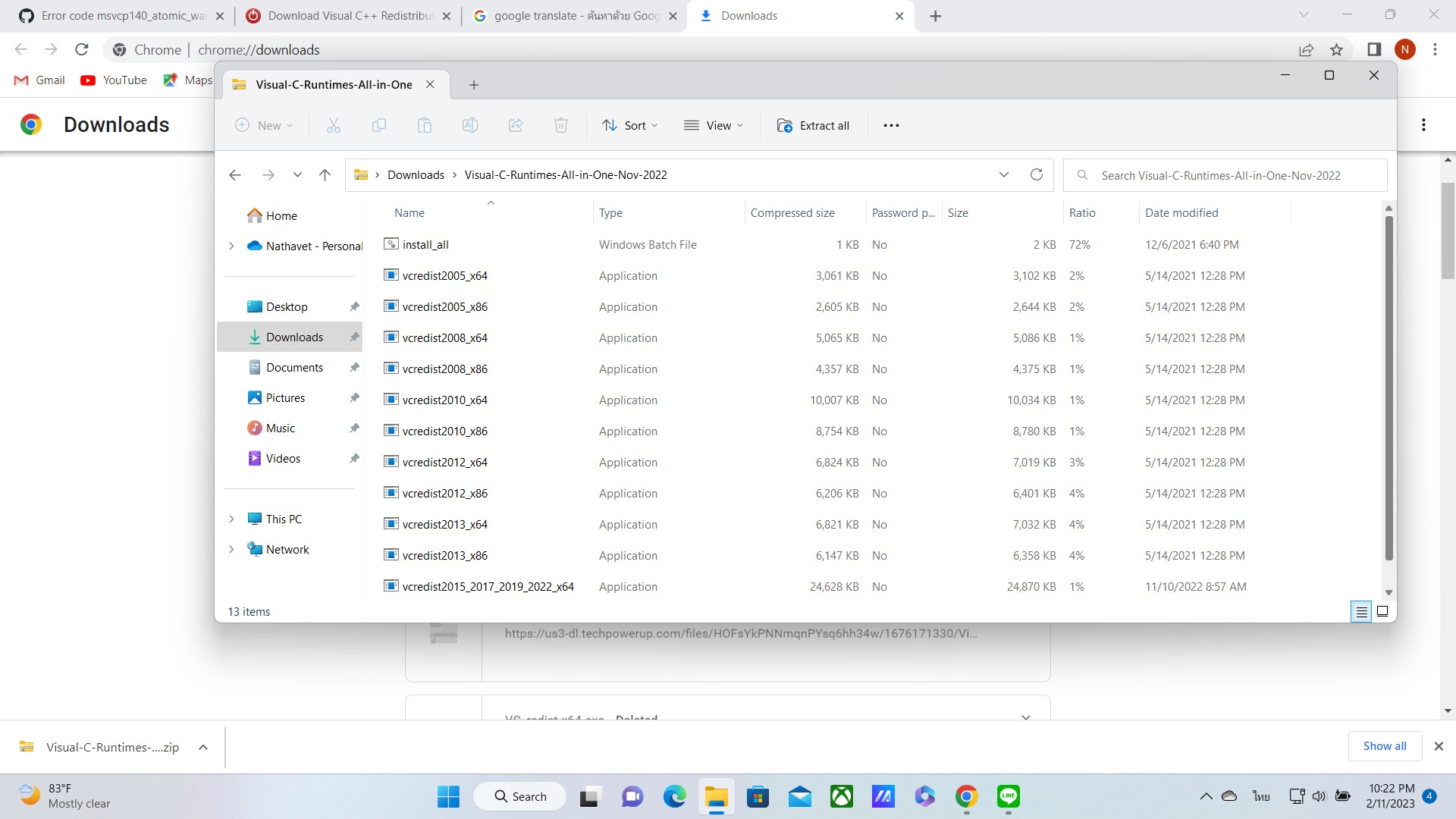Screen dimensions: 1456x819
Task: Select the Copy tool in the toolbar
Action: click(x=379, y=125)
